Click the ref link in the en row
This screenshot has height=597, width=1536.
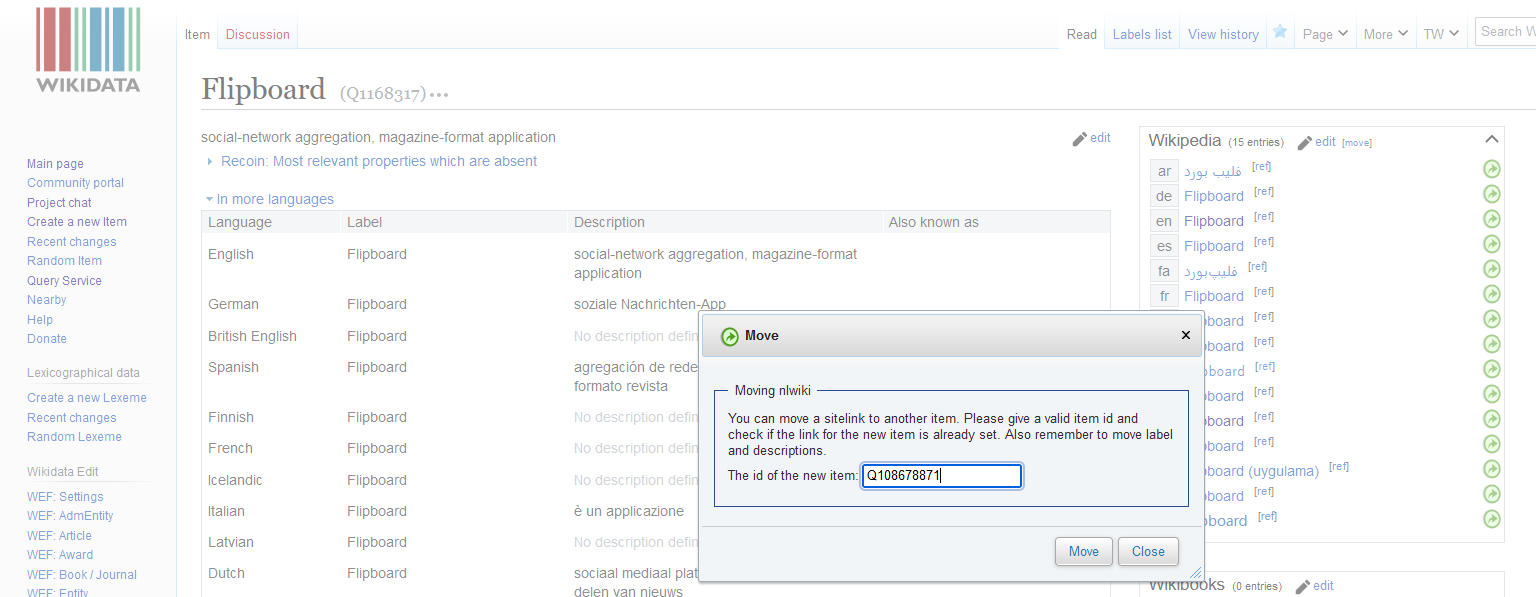click(x=1264, y=217)
